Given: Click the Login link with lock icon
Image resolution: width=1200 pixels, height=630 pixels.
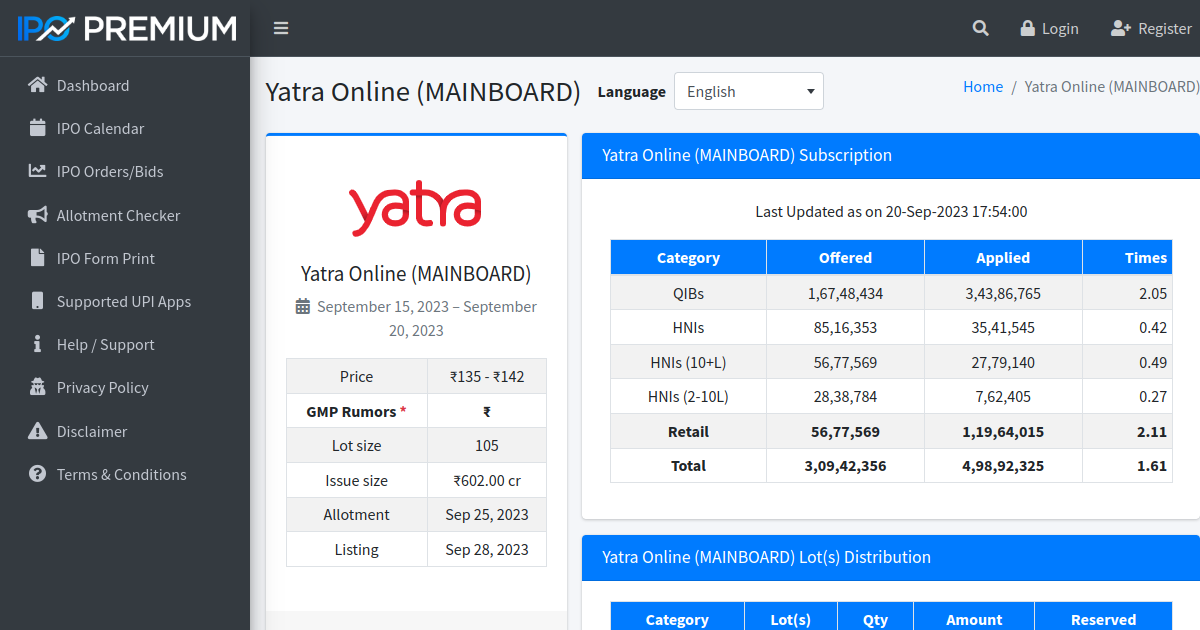Looking at the screenshot, I should (1049, 28).
